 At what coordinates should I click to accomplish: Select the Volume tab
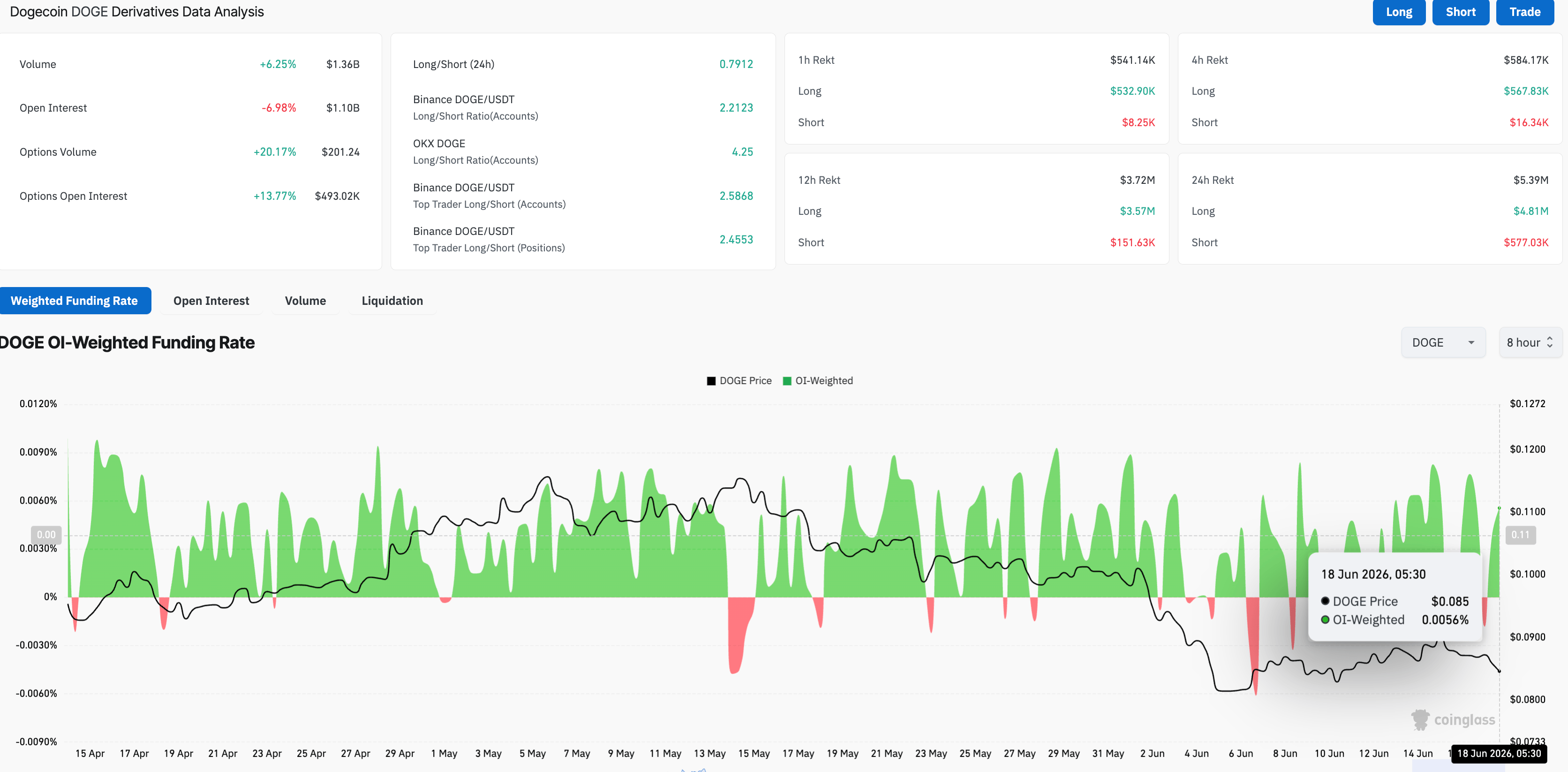tap(306, 301)
